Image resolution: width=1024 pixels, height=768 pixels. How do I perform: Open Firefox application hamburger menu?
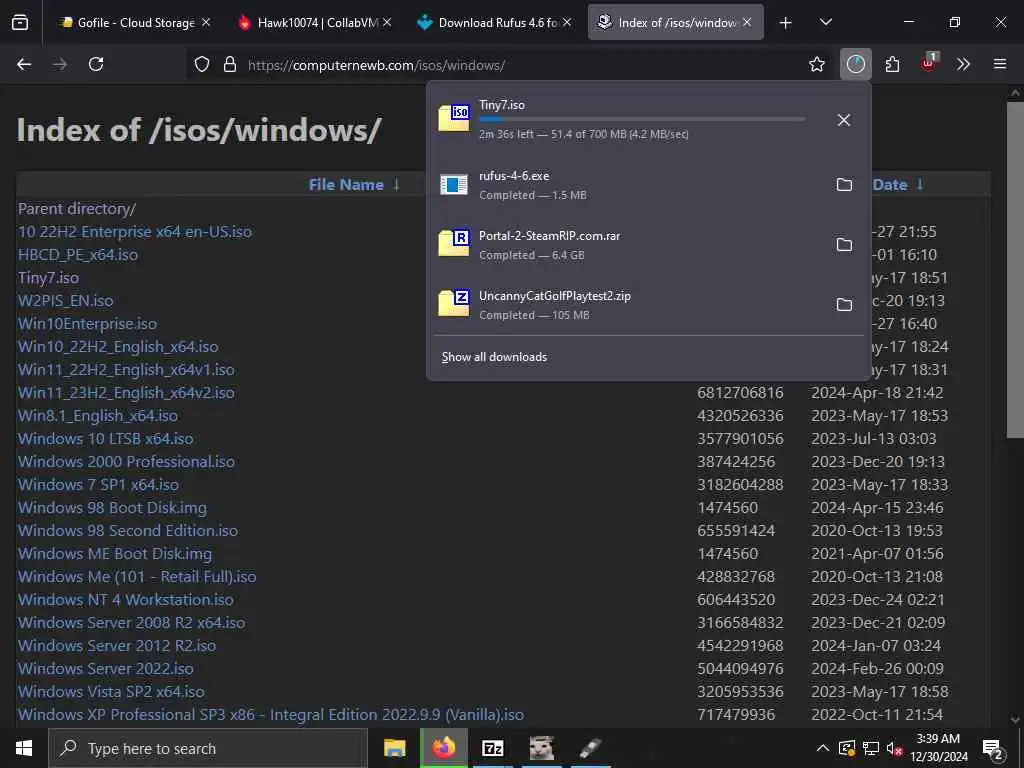point(999,64)
